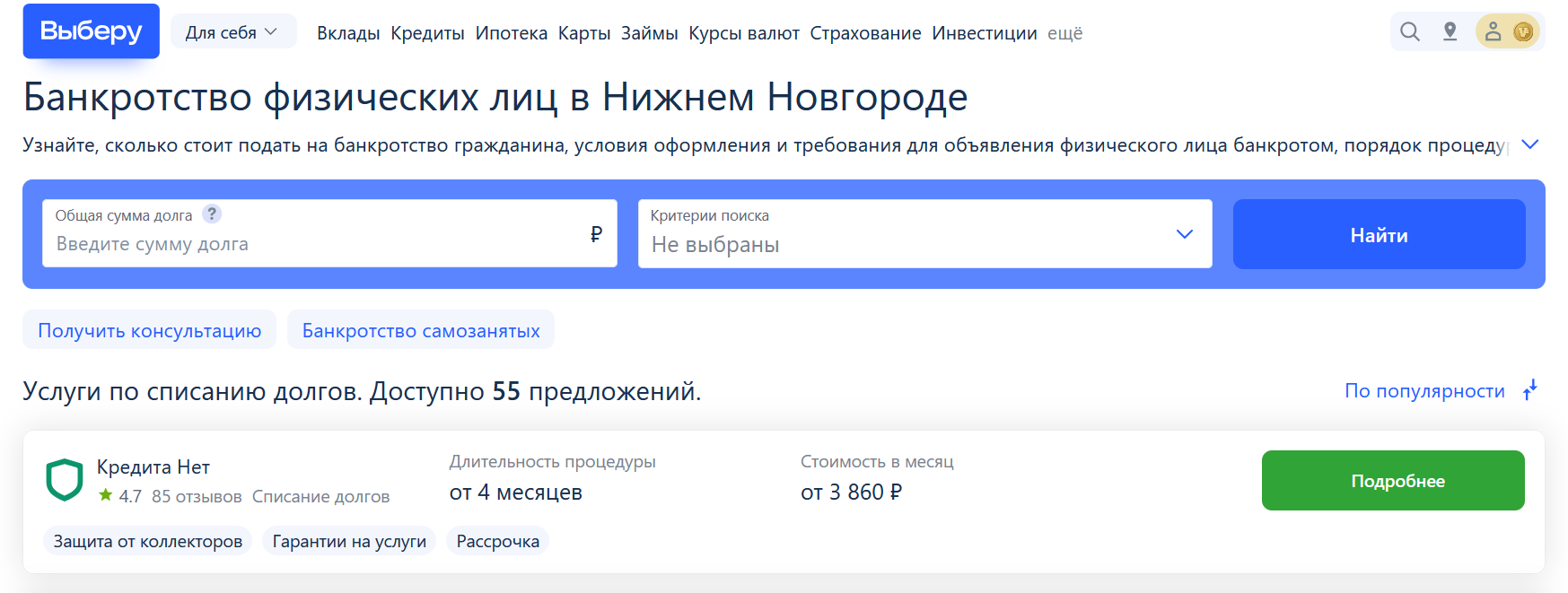Image resolution: width=1568 pixels, height=593 pixels.
Task: Click the Защита от коллекторов tag
Action: coord(148,541)
